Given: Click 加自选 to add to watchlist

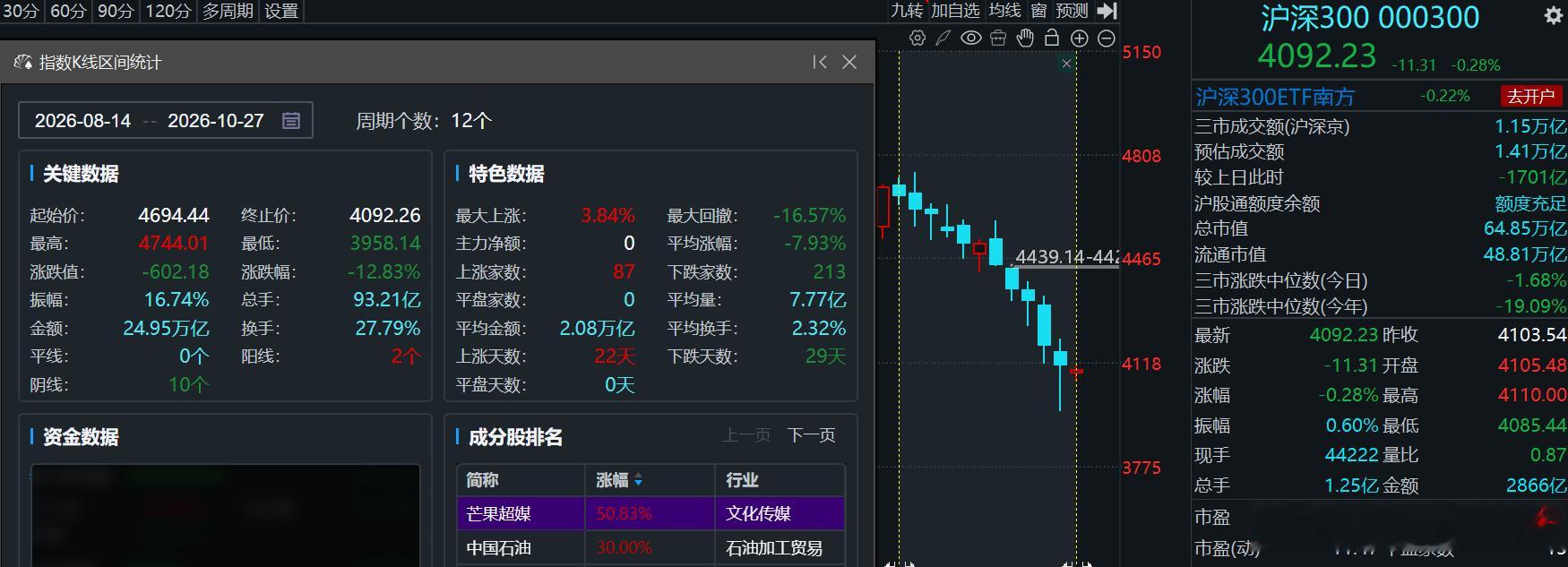Looking at the screenshot, I should [955, 11].
